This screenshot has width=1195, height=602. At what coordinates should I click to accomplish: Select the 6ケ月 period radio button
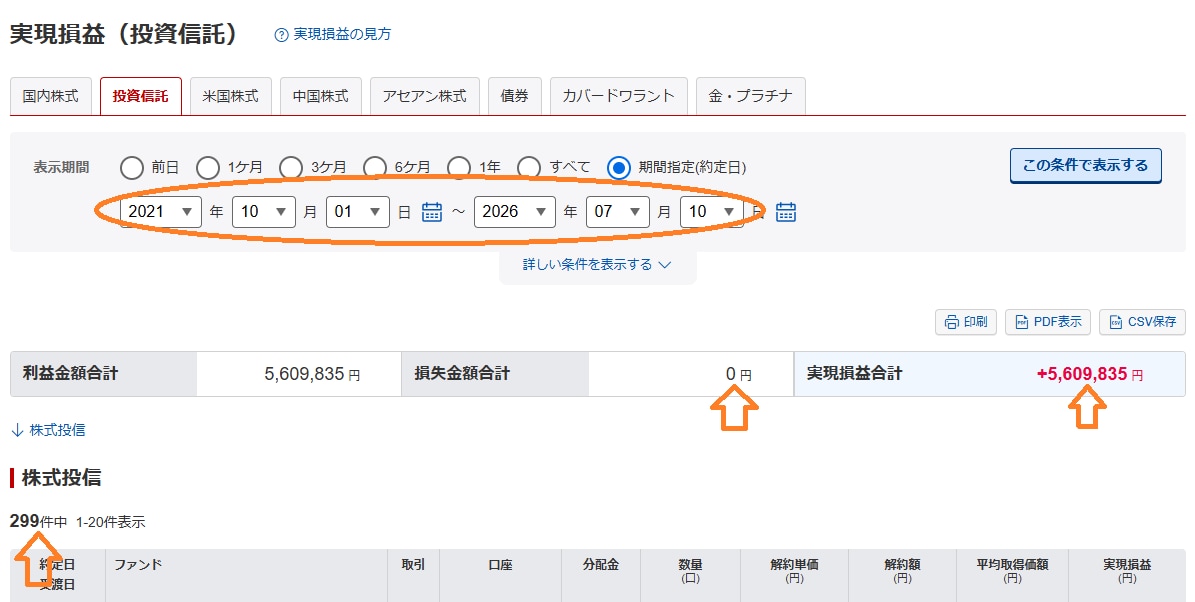(x=374, y=167)
